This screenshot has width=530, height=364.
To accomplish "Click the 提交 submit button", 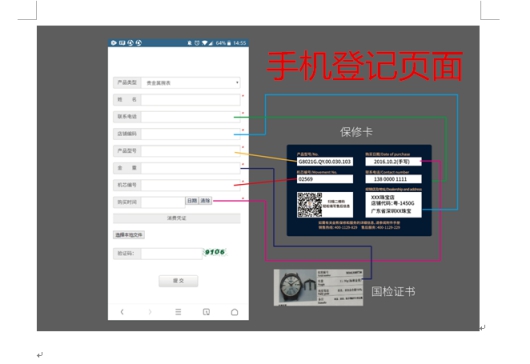I will click(178, 281).
